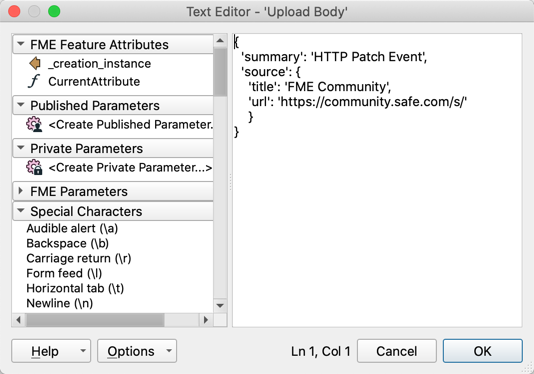Click the vertical scrollbar down arrow

point(220,306)
